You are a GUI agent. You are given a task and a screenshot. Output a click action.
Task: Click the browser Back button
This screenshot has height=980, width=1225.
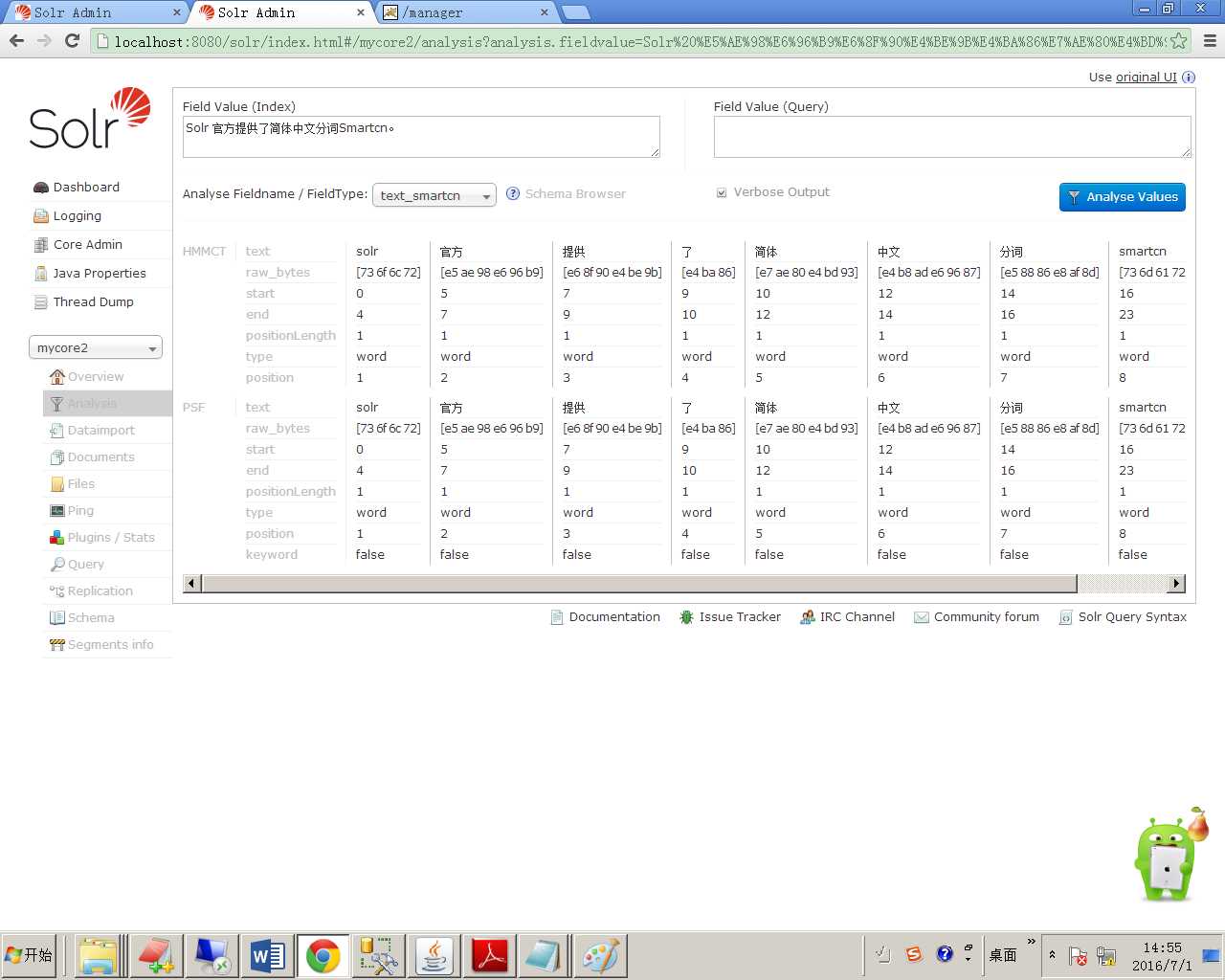click(x=16, y=41)
